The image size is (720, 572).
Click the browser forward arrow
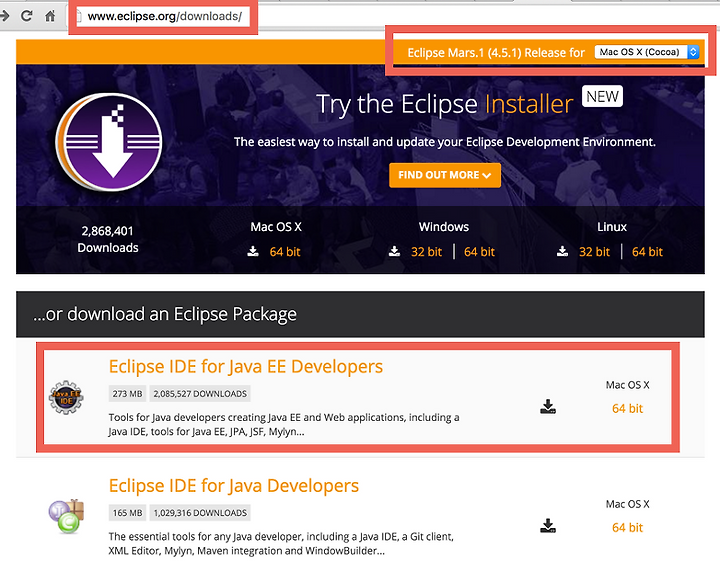click(x=5, y=16)
